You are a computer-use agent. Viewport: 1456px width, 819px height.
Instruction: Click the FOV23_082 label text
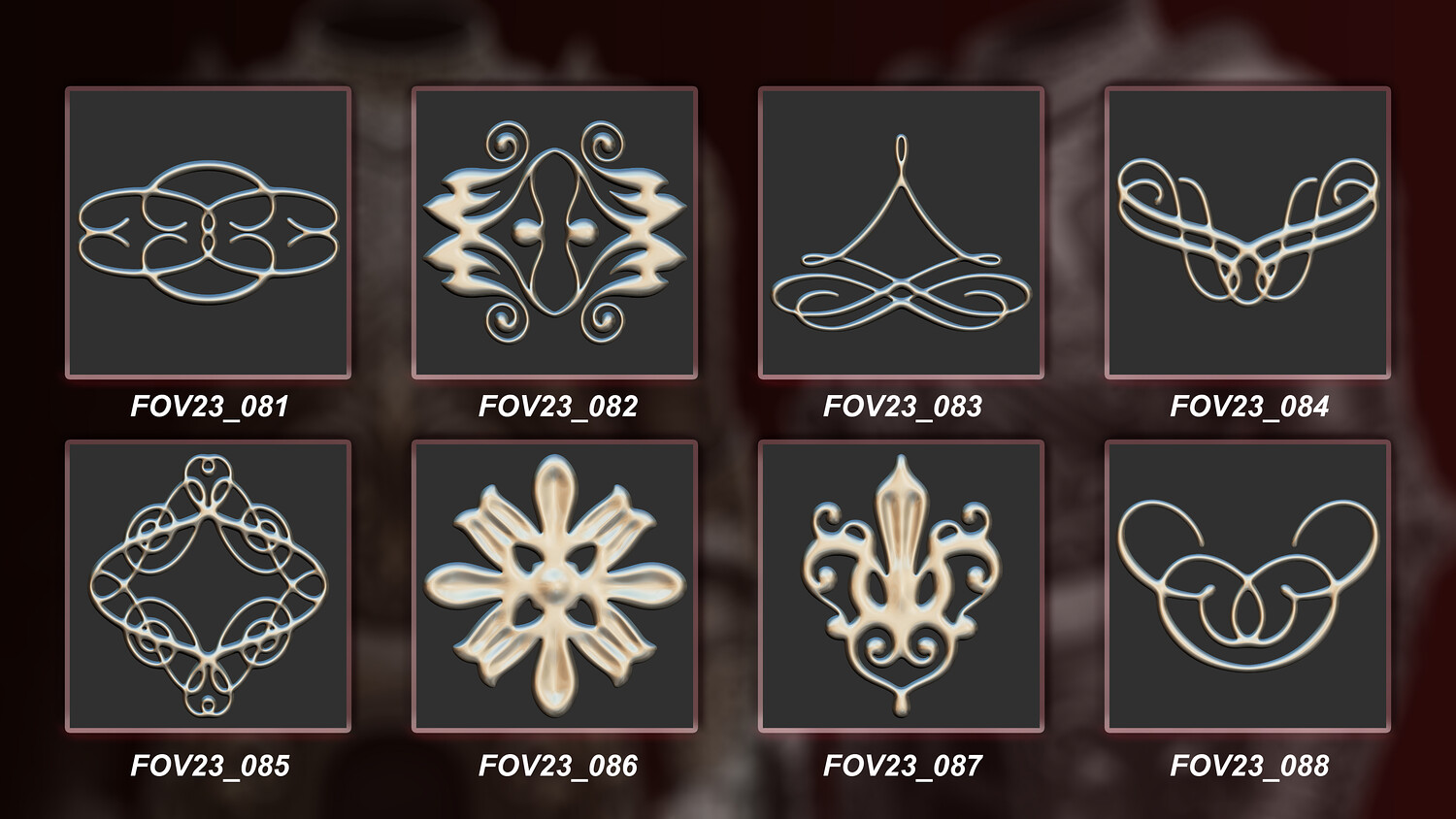(x=558, y=406)
